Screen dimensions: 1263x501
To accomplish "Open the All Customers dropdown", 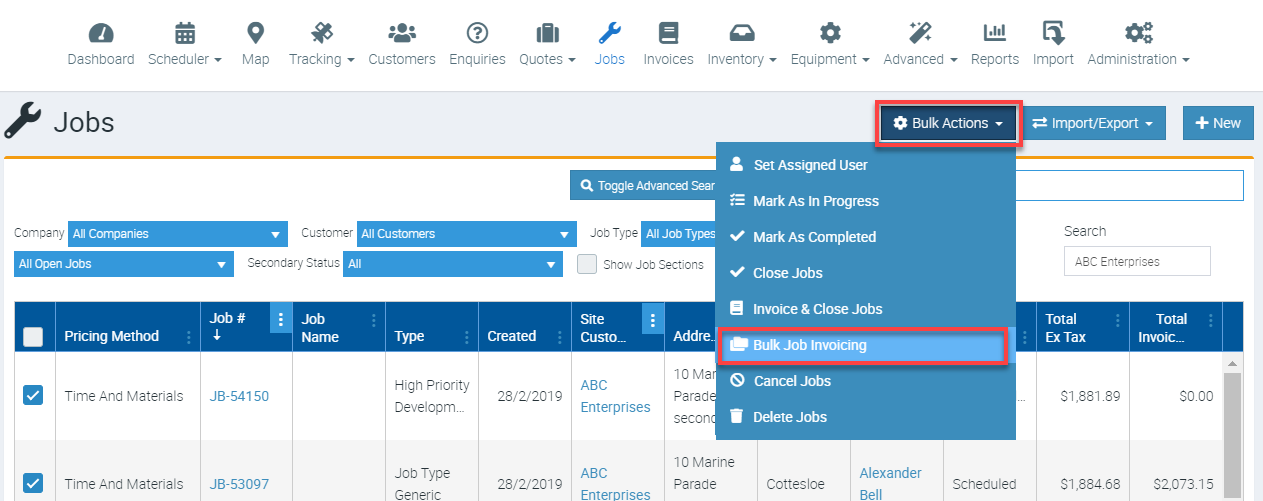I will (x=467, y=234).
